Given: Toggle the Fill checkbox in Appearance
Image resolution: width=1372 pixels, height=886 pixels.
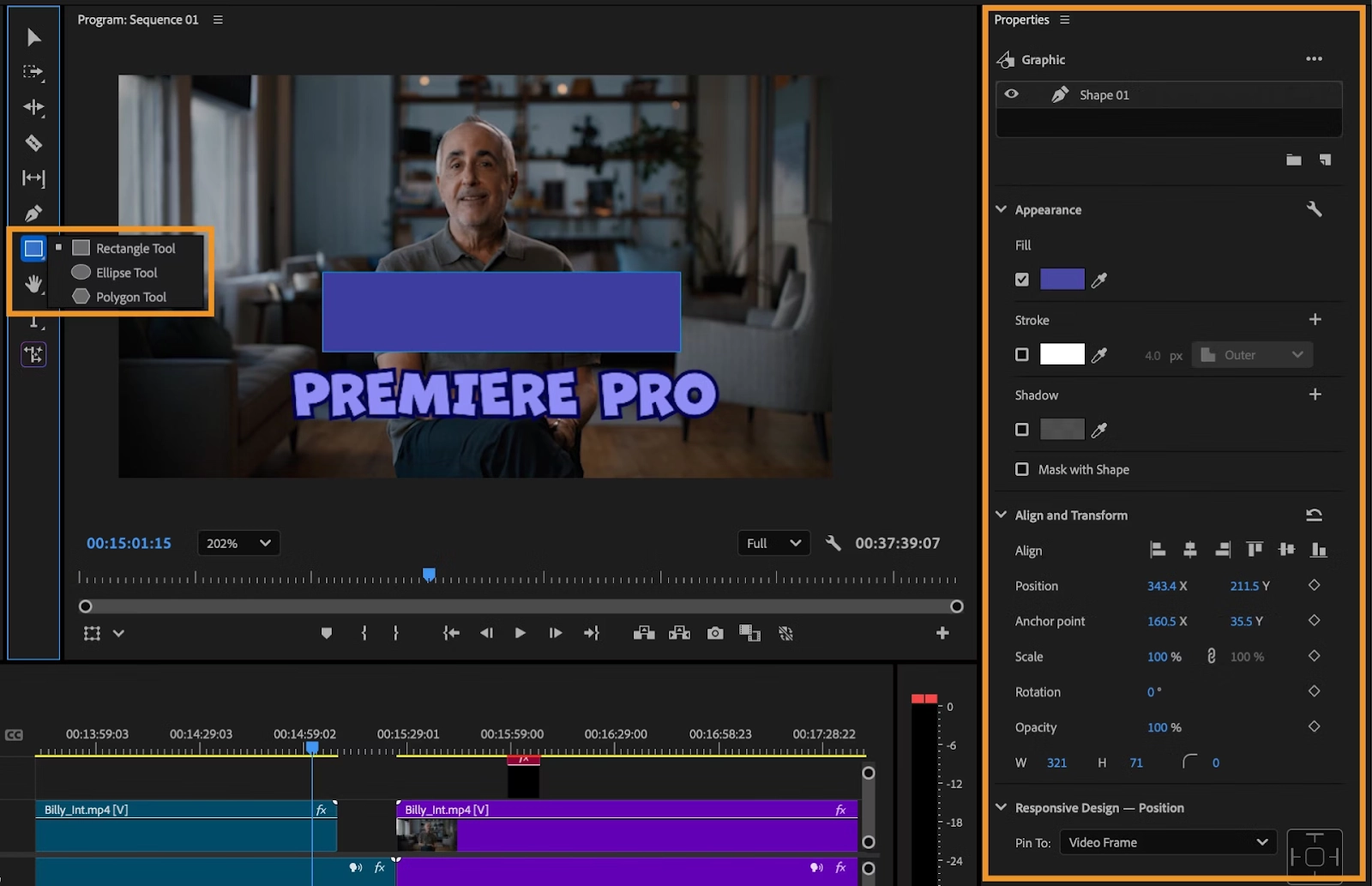Looking at the screenshot, I should [1021, 279].
